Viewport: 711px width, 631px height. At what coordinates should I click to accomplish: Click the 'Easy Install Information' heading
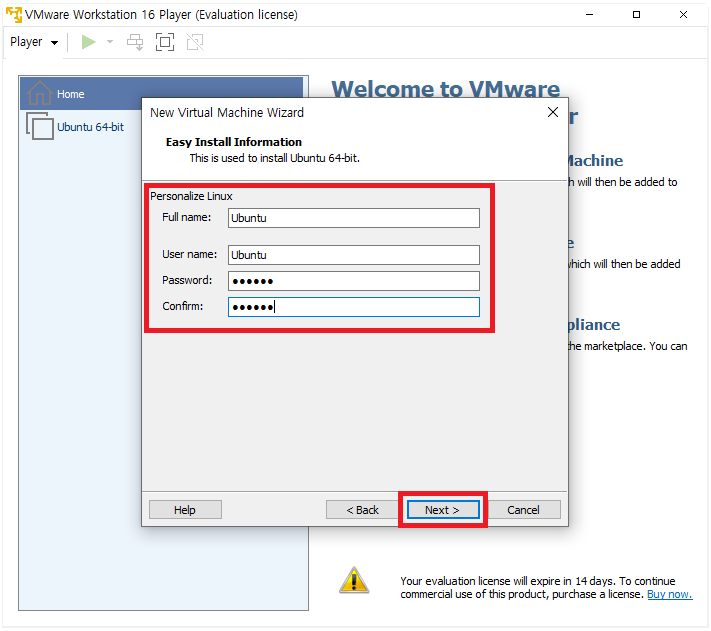[234, 142]
